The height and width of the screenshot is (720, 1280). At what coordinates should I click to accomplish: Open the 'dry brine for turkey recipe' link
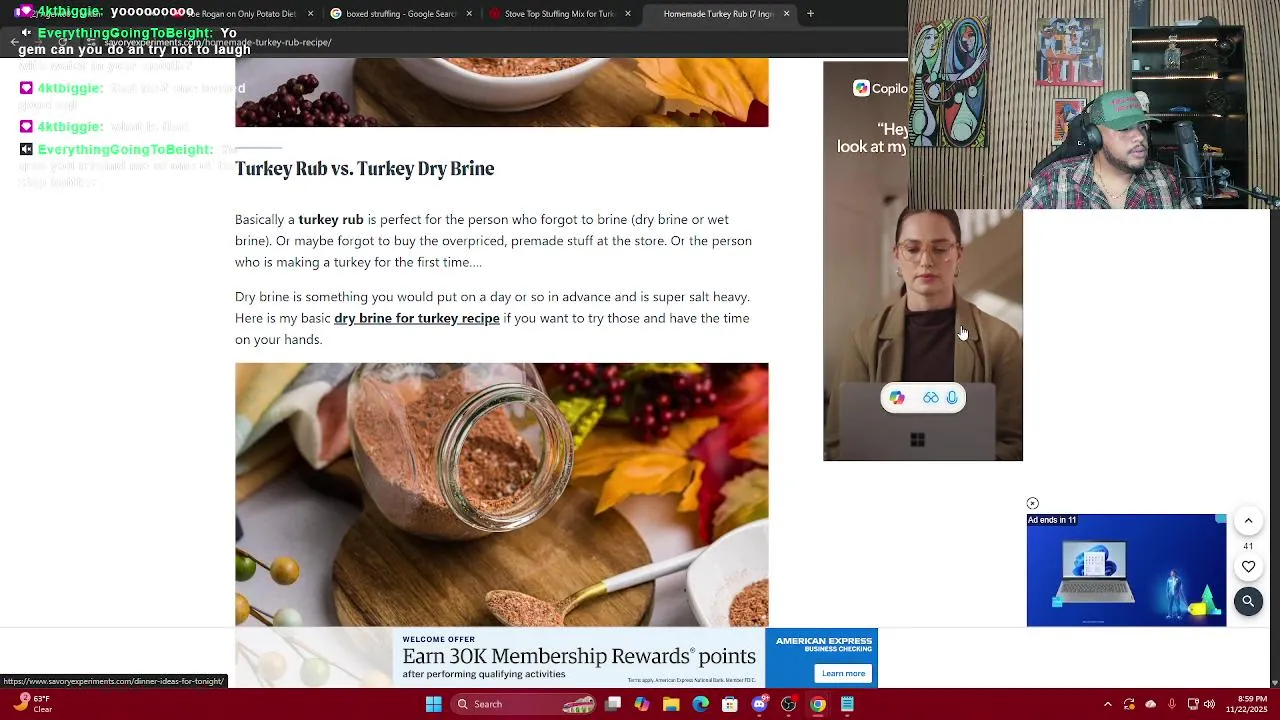point(417,318)
